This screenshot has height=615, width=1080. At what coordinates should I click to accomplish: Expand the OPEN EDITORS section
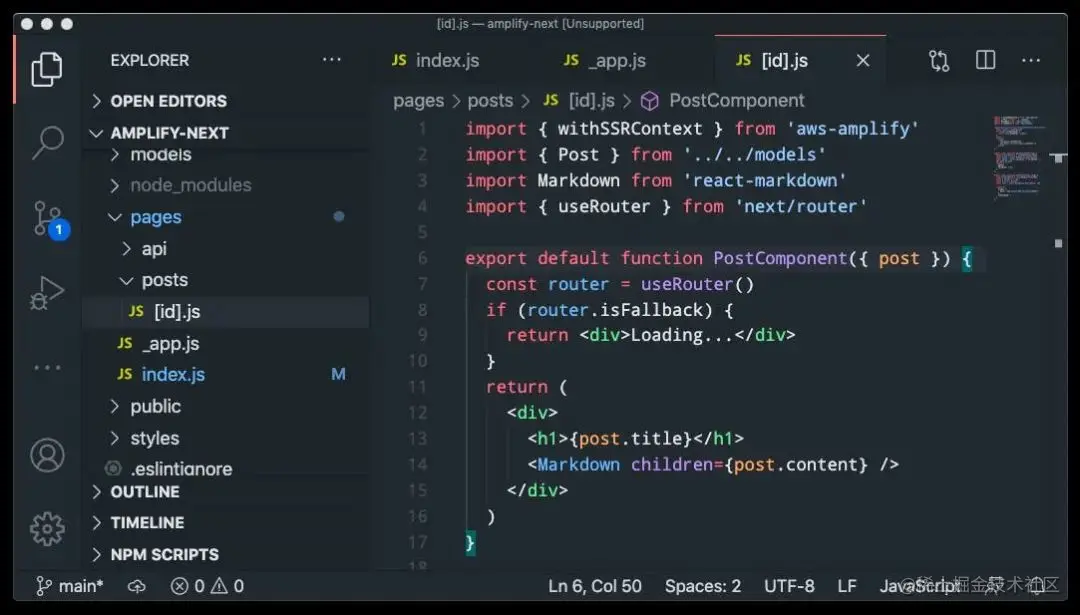coord(226,101)
